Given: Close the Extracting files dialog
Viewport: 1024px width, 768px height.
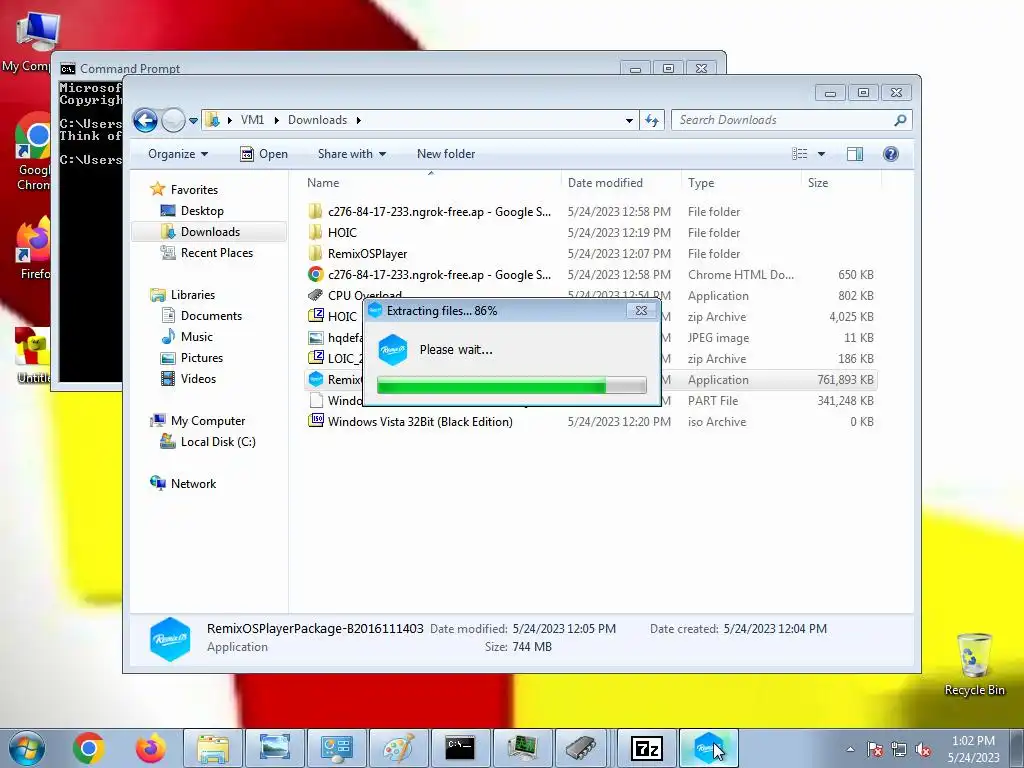Looking at the screenshot, I should [641, 311].
